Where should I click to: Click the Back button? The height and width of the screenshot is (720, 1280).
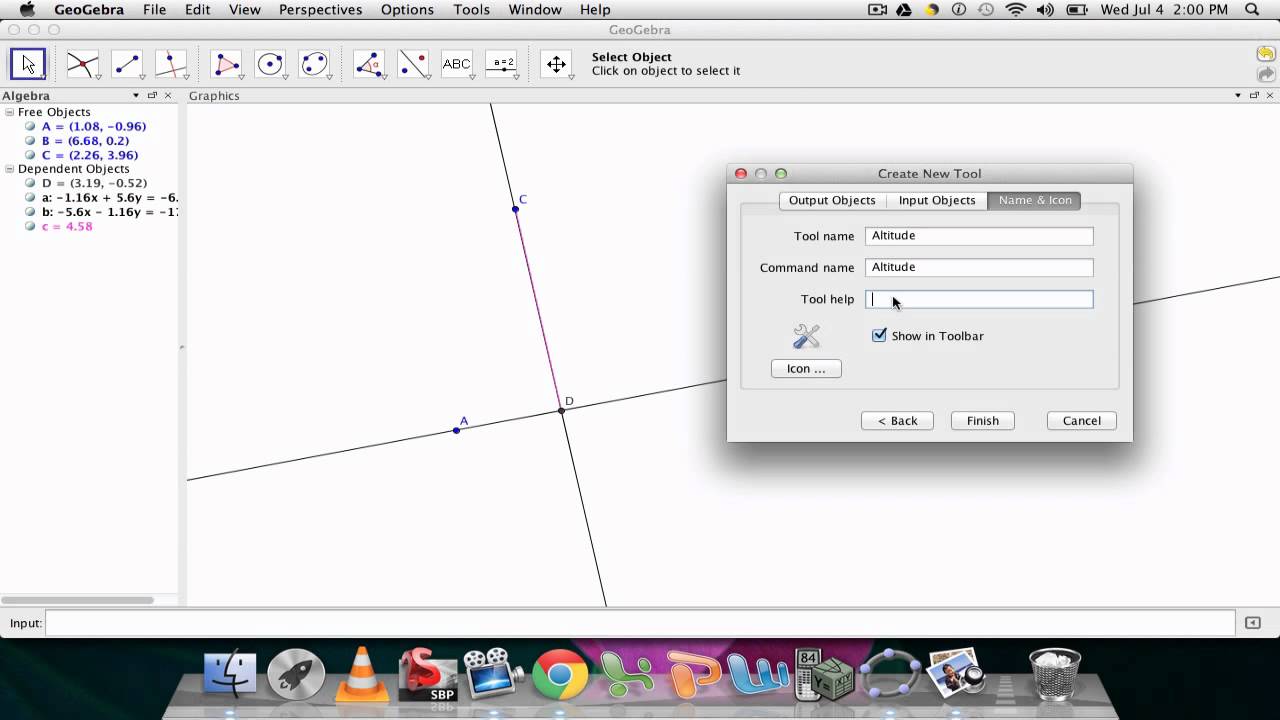(897, 421)
